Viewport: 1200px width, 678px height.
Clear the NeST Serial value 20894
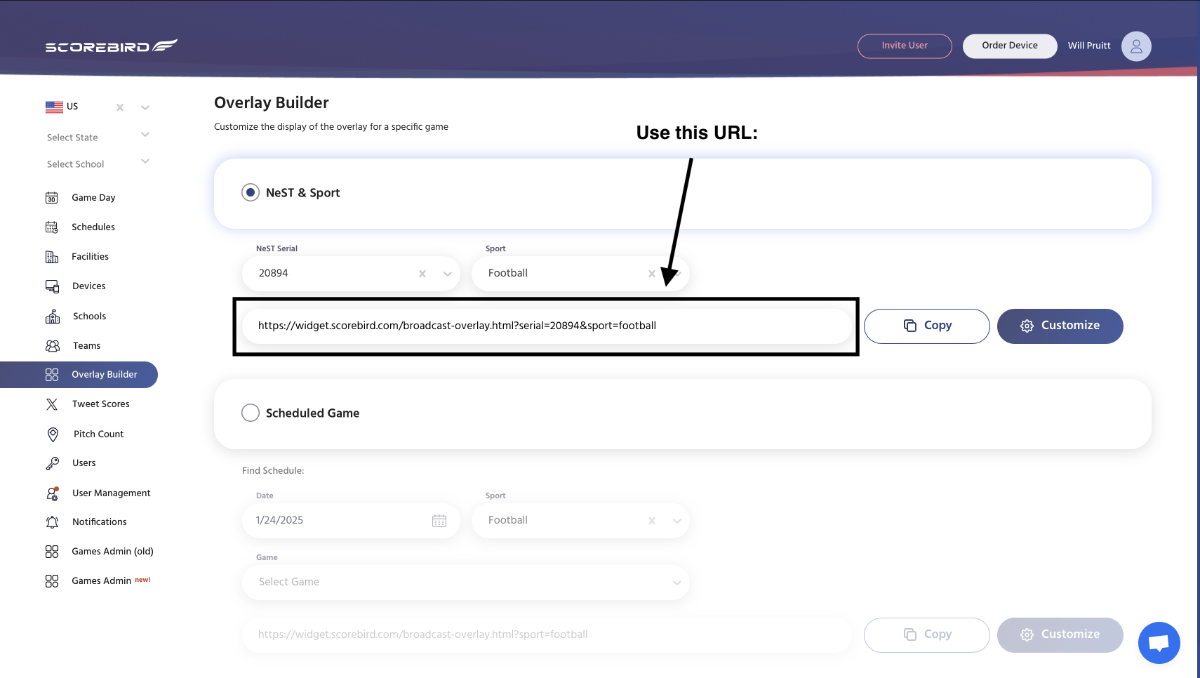422,273
